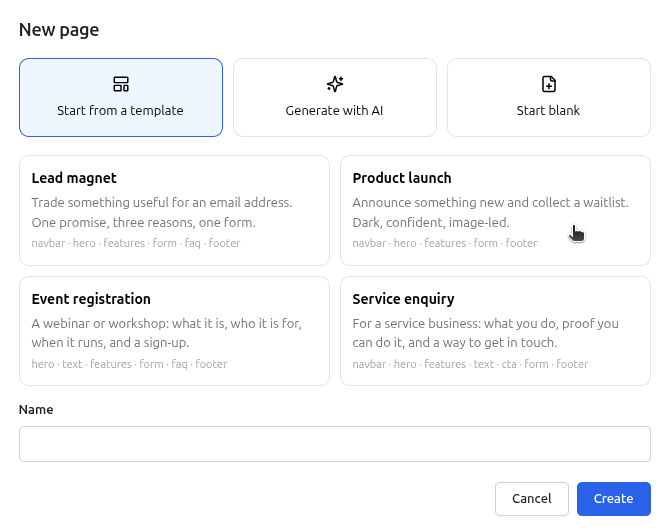Image resolution: width=669 pixels, height=531 pixels.
Task: Pick the Product launch template card
Action: [x=495, y=210]
